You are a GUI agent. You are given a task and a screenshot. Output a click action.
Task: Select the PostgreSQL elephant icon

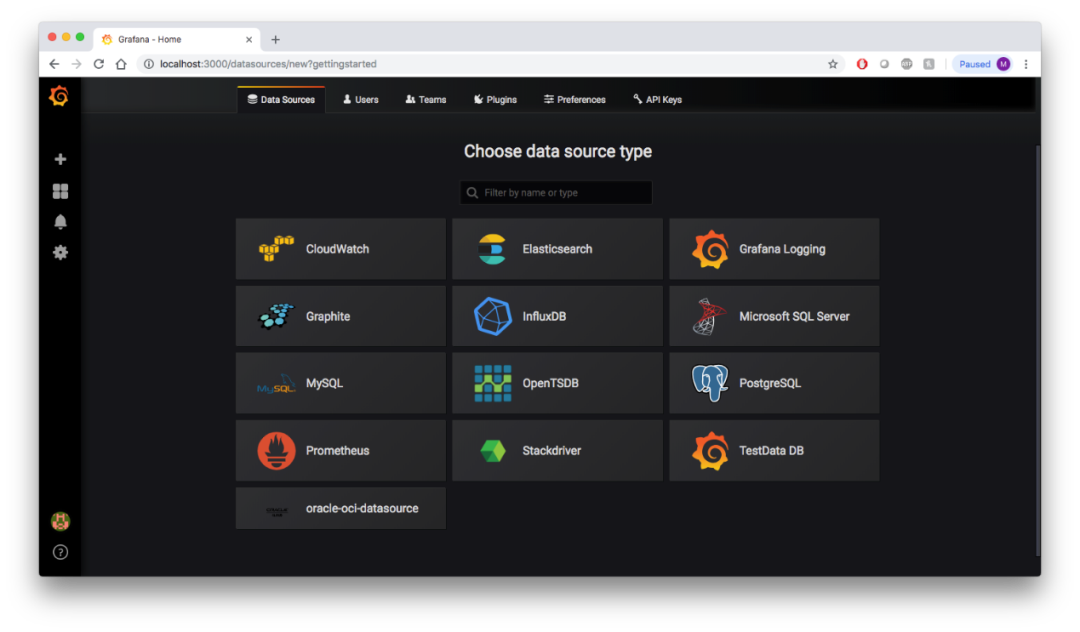point(710,383)
